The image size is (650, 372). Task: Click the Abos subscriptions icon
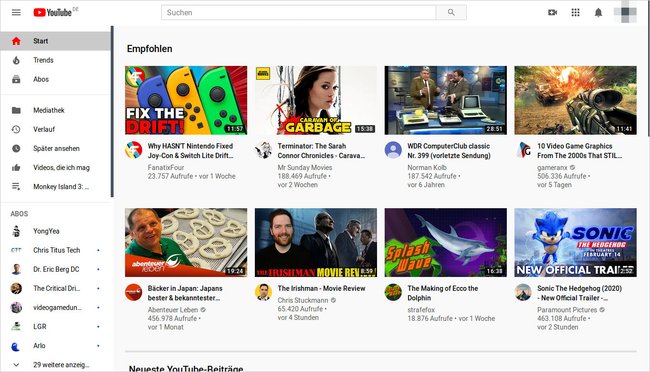click(x=16, y=79)
